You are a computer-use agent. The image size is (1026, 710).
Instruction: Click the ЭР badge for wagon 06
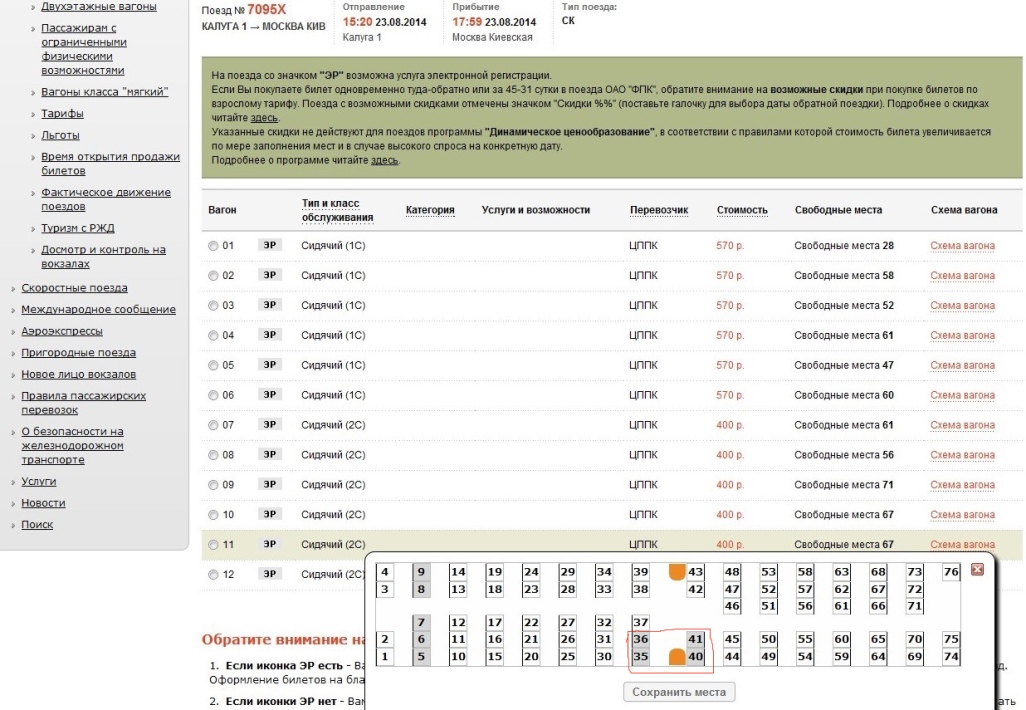[x=269, y=395]
